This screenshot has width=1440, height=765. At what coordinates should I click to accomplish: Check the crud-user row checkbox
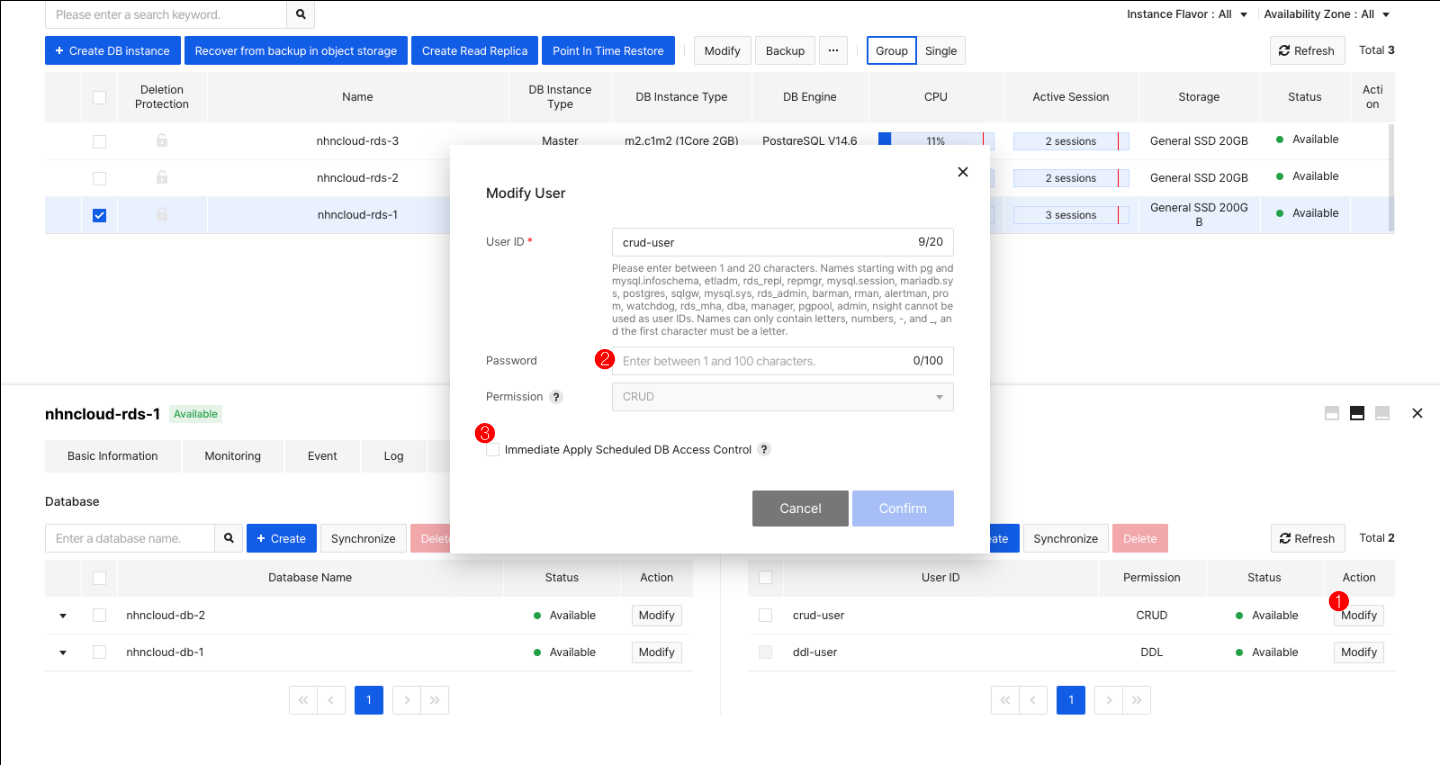coord(765,615)
